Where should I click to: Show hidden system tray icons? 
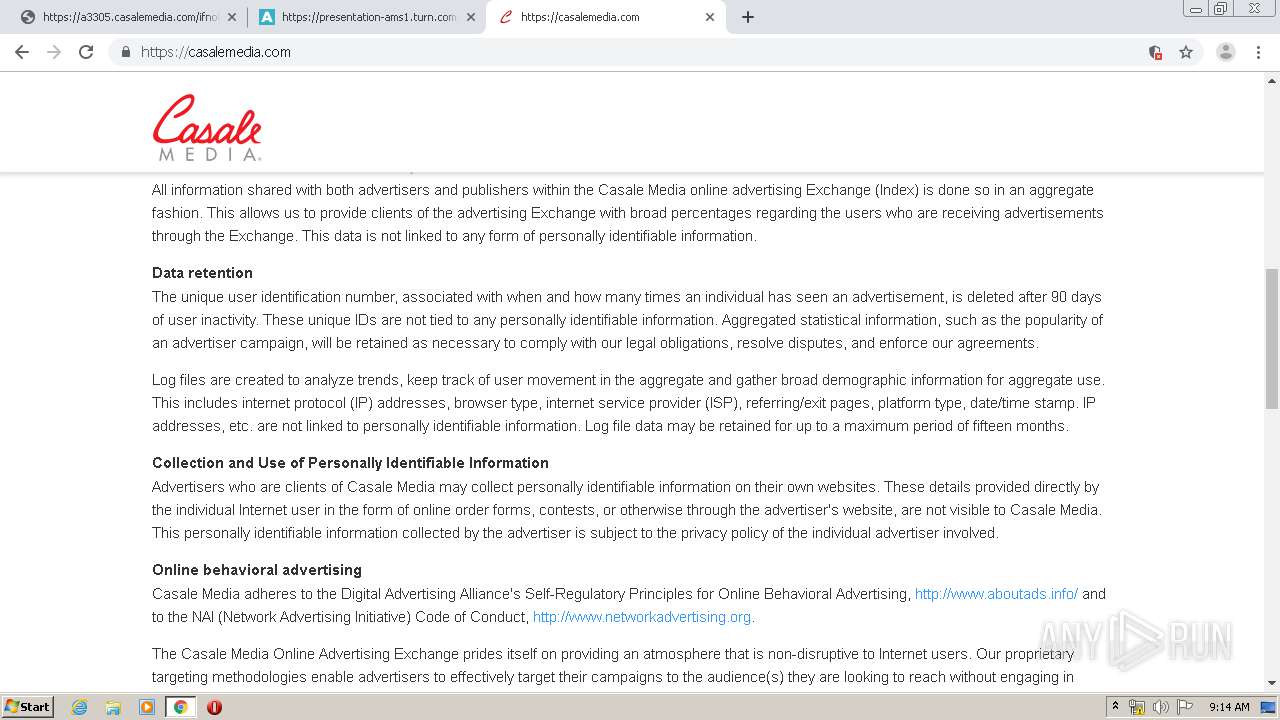click(x=1116, y=707)
